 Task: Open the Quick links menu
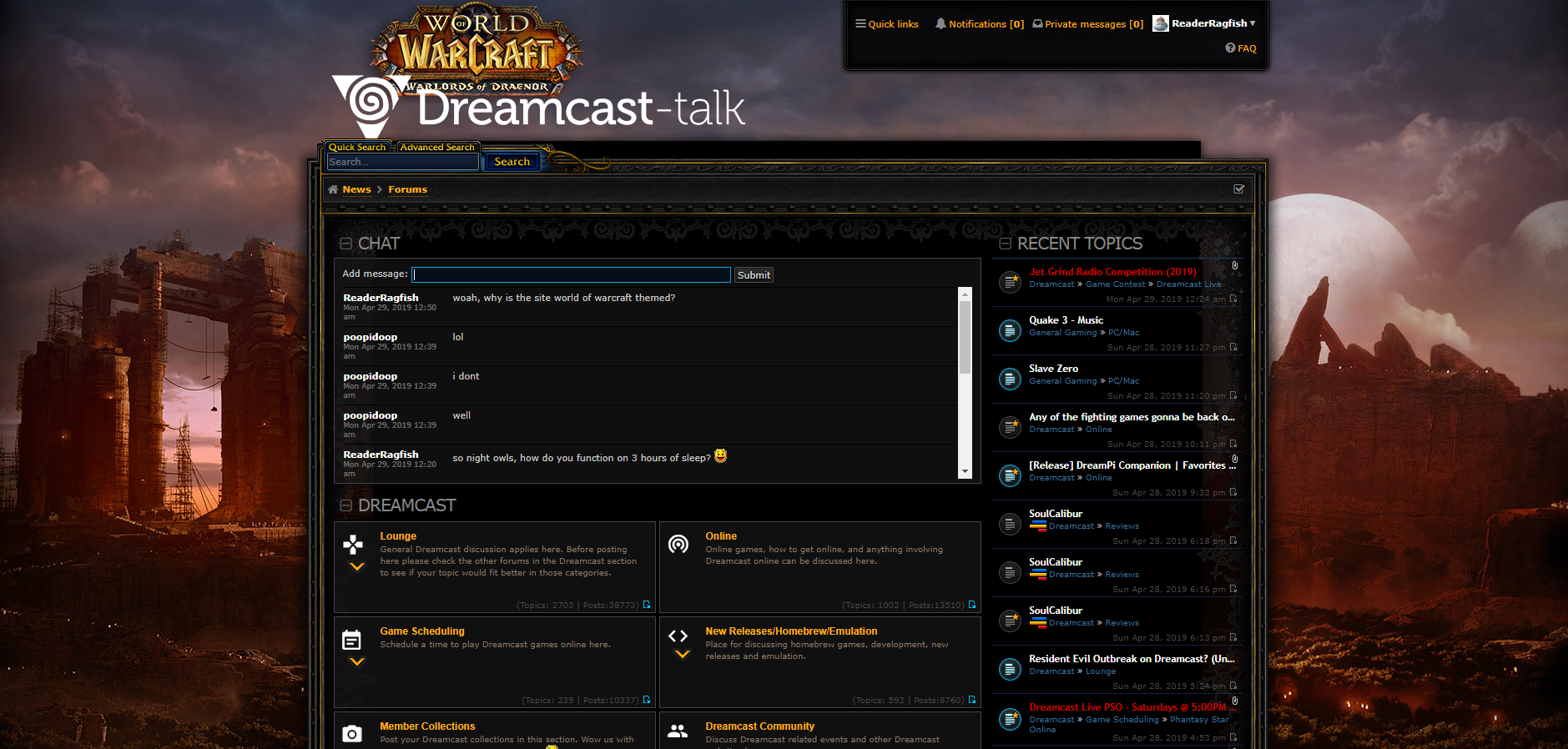(886, 24)
